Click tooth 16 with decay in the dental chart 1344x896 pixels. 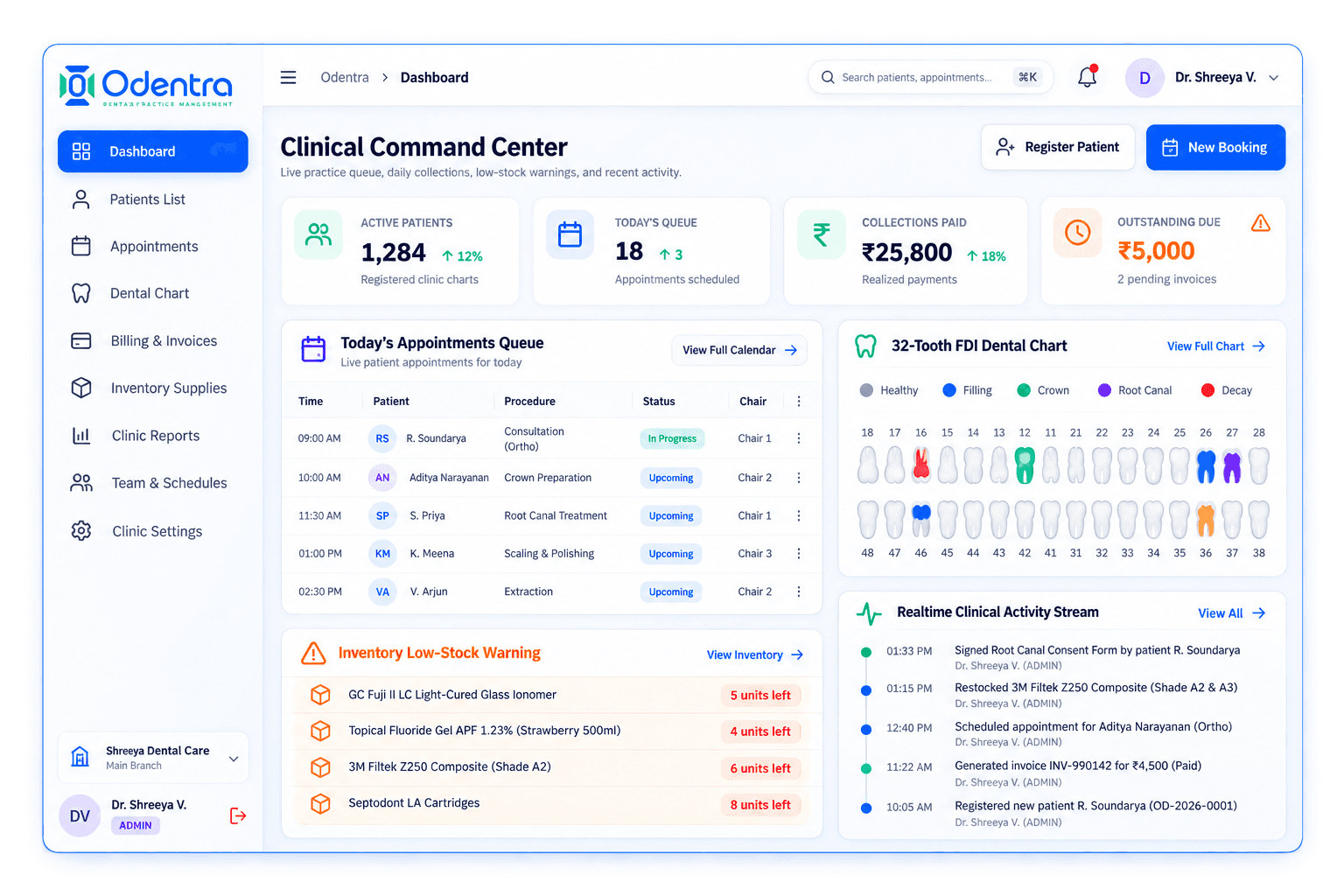pyautogui.click(x=920, y=464)
